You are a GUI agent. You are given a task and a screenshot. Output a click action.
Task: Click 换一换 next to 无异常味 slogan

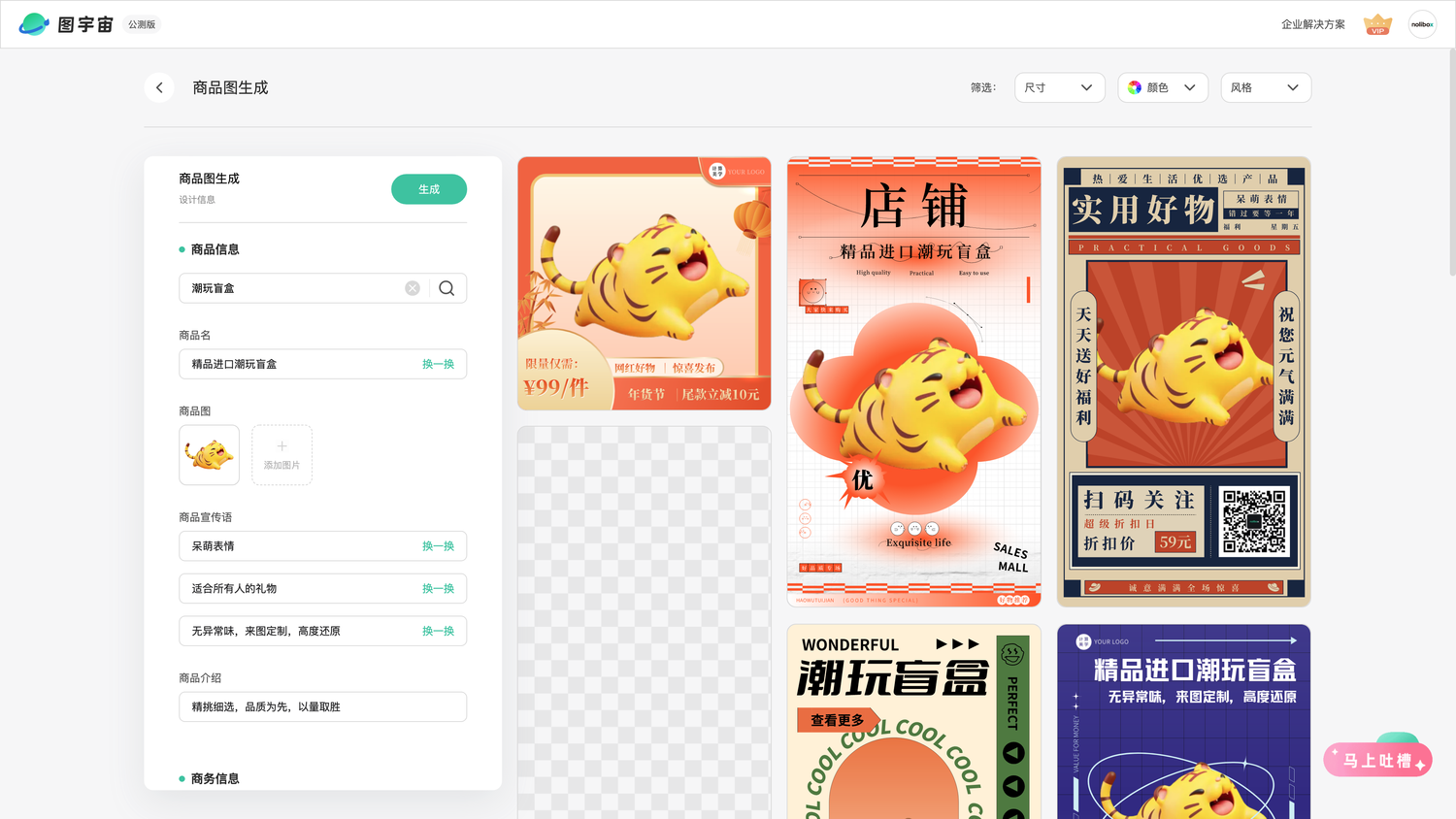coord(438,631)
